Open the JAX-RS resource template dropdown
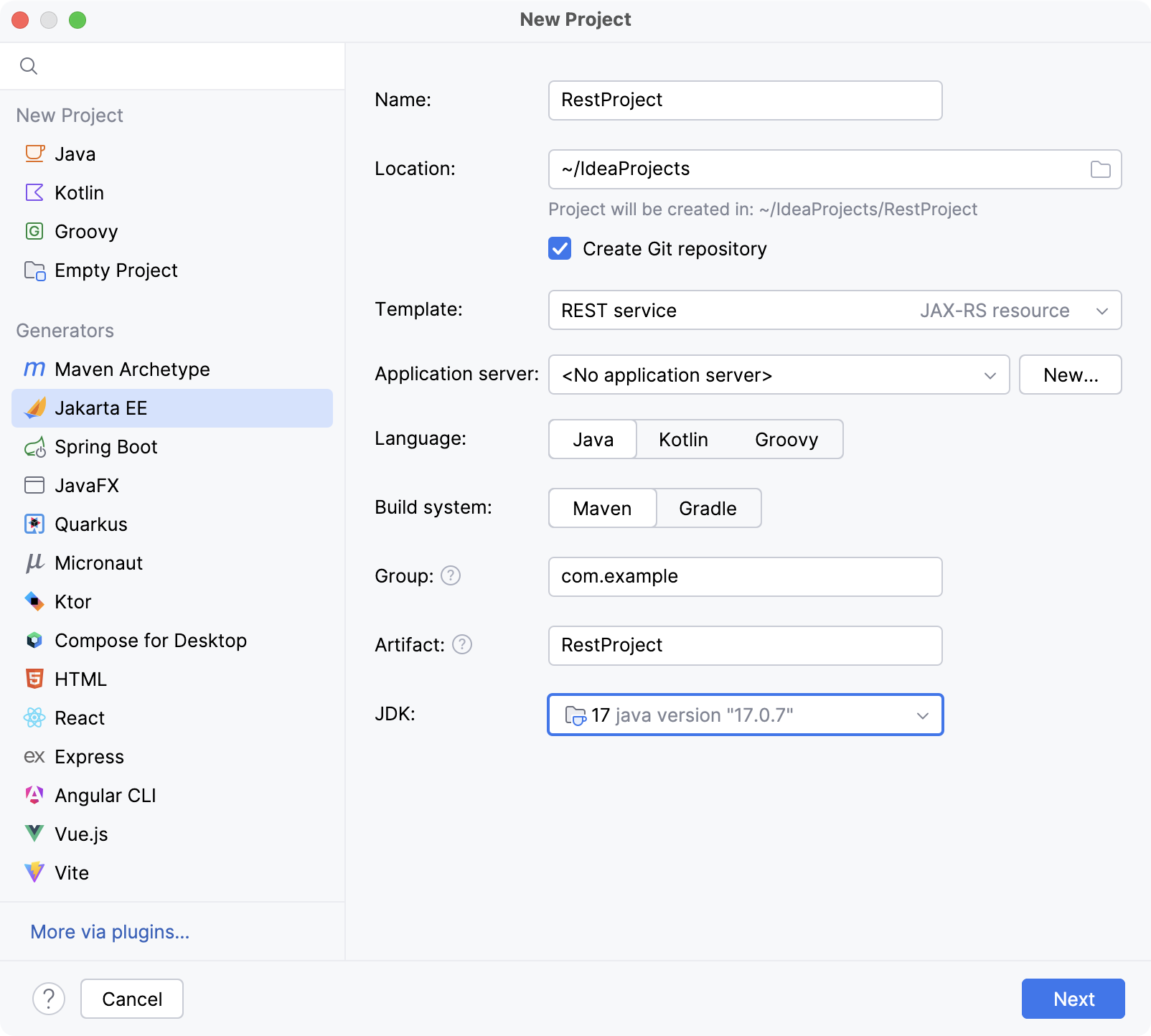 [x=1103, y=310]
